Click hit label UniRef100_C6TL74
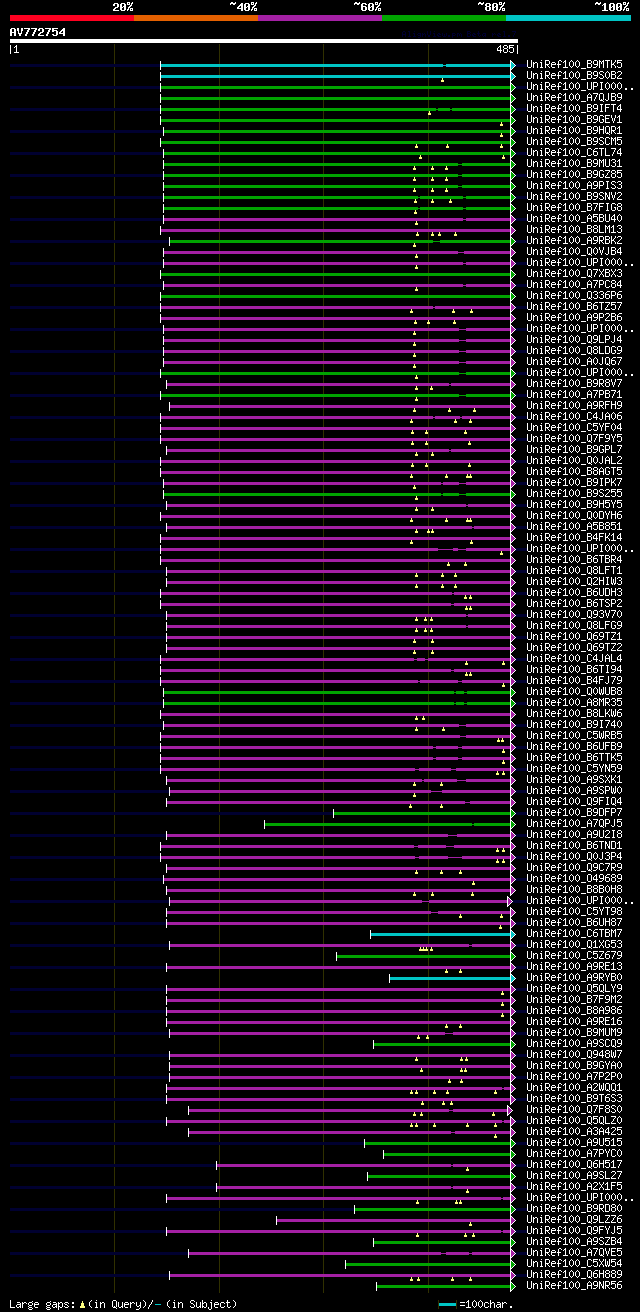Image resolution: width=640 pixels, height=1312 pixels. (574, 152)
